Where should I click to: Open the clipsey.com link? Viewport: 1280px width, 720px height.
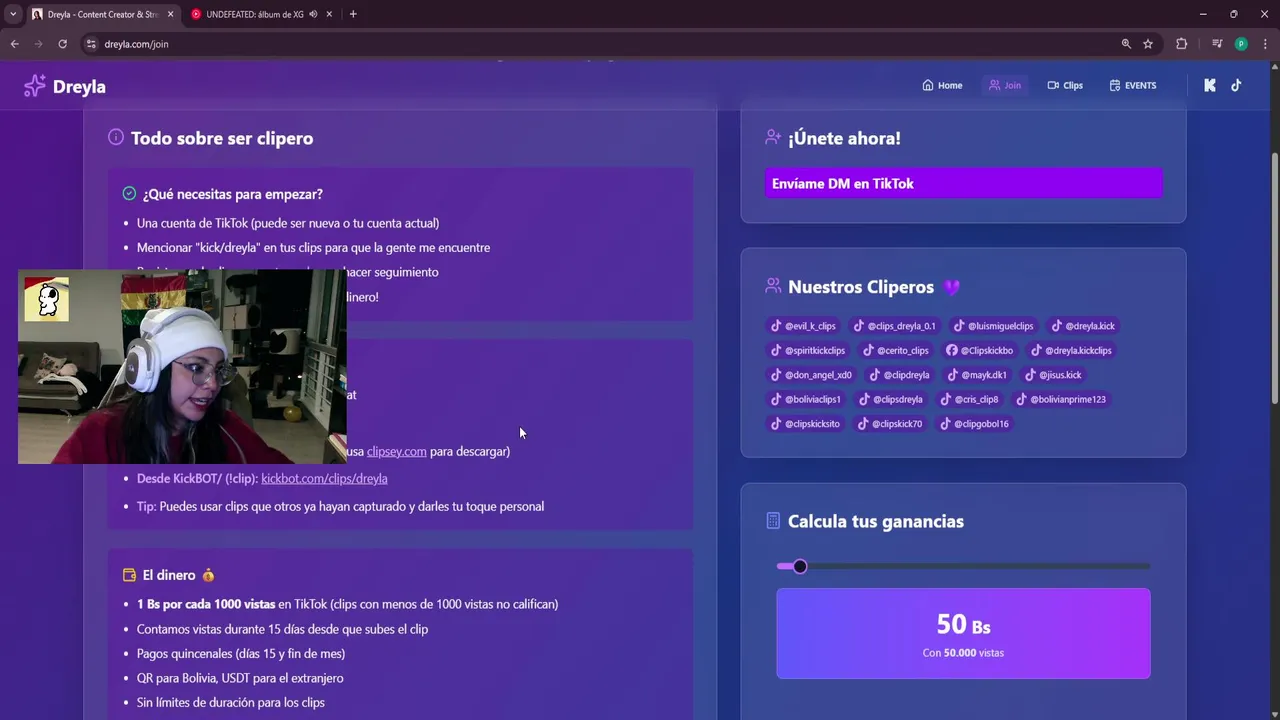coord(397,451)
